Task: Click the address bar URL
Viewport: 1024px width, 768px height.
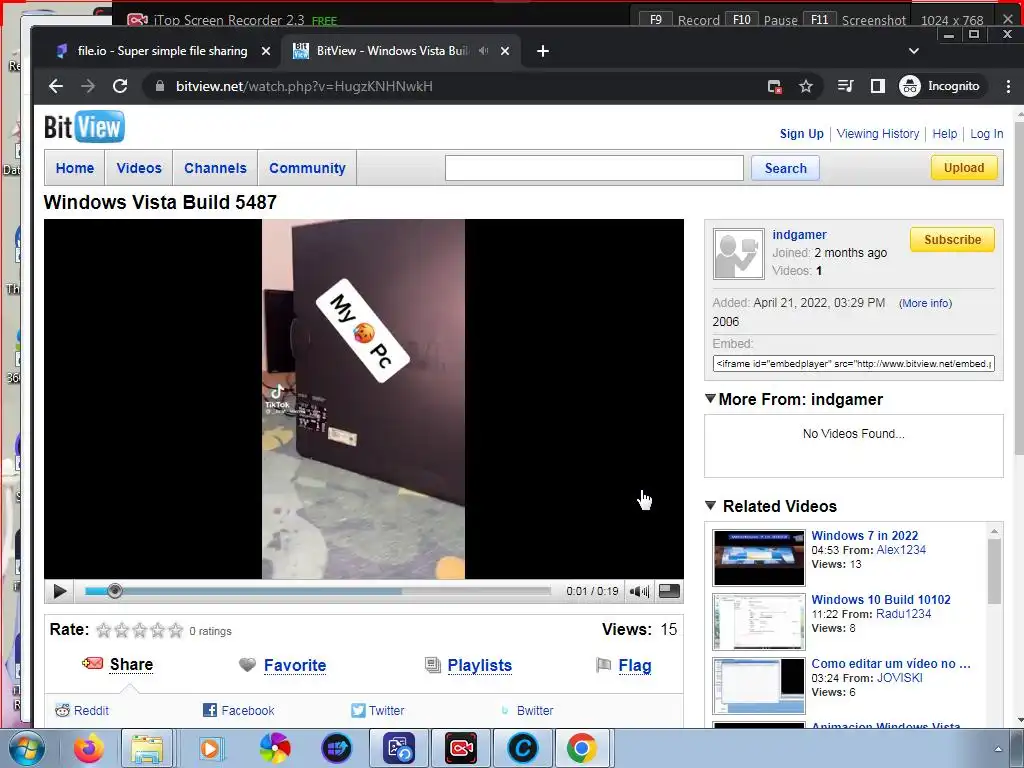Action: click(304, 86)
